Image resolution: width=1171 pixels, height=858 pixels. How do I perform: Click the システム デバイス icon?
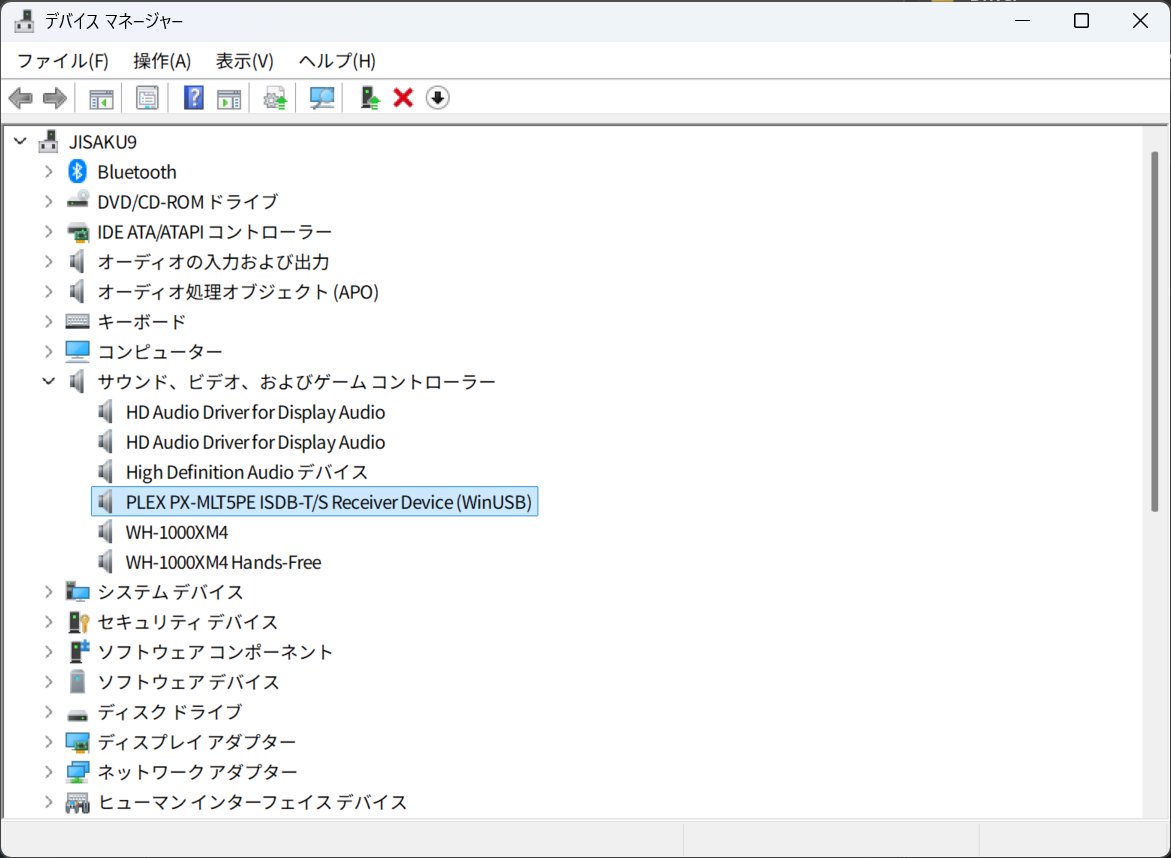pyautogui.click(x=77, y=592)
